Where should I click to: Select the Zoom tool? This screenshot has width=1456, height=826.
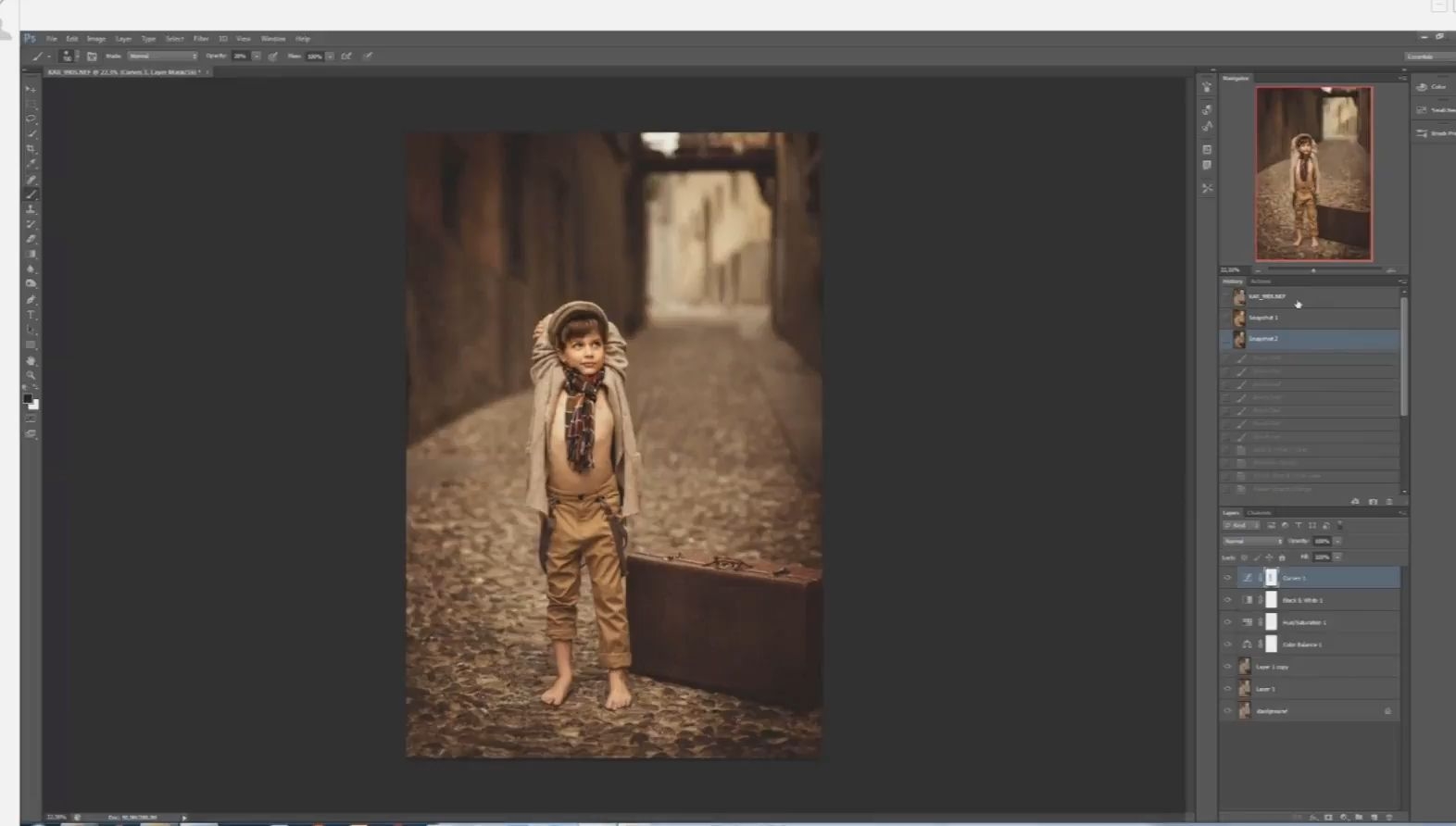[x=31, y=375]
